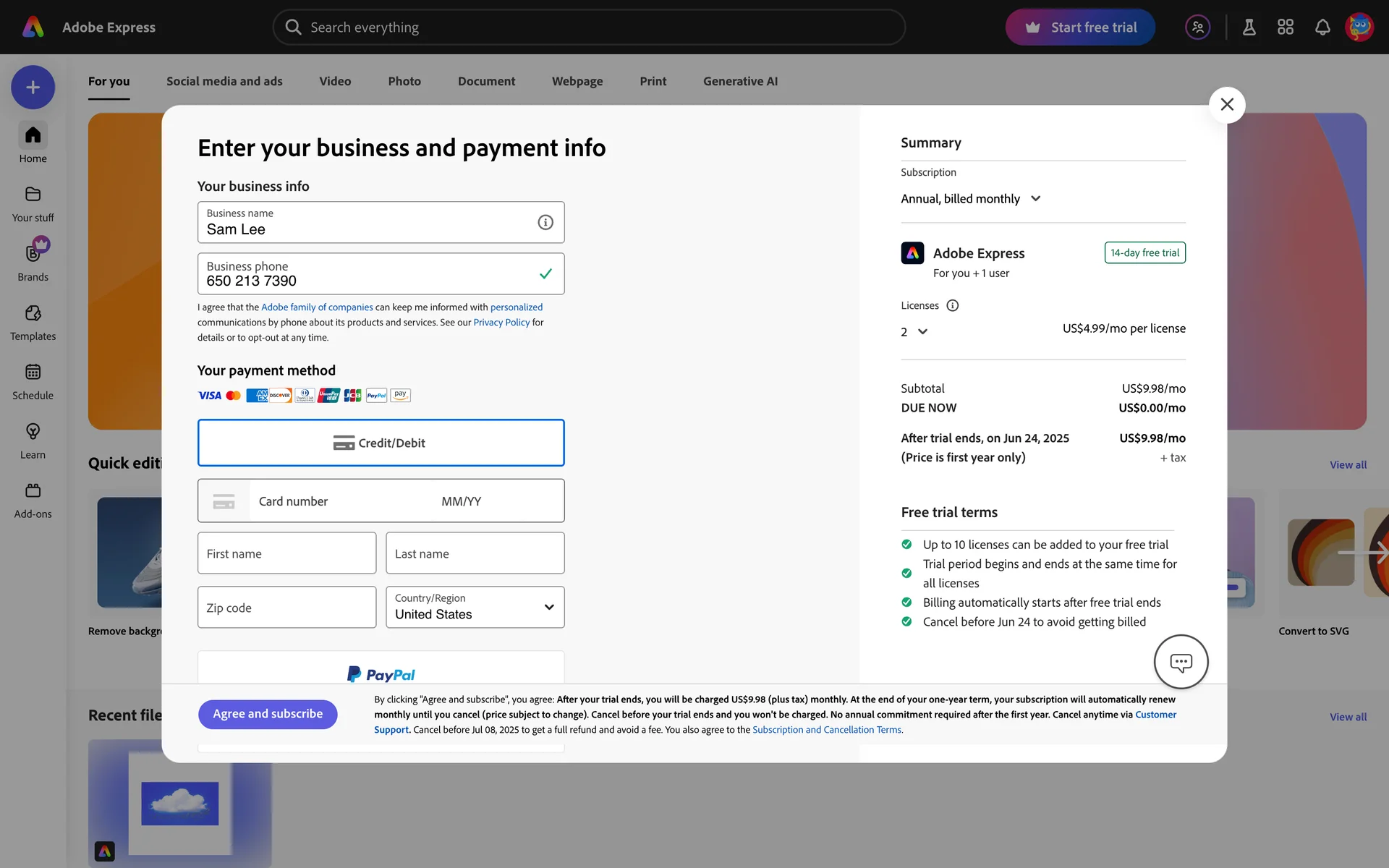Viewport: 1389px width, 868px height.
Task: Open the Privacy Policy link
Action: pyautogui.click(x=501, y=323)
